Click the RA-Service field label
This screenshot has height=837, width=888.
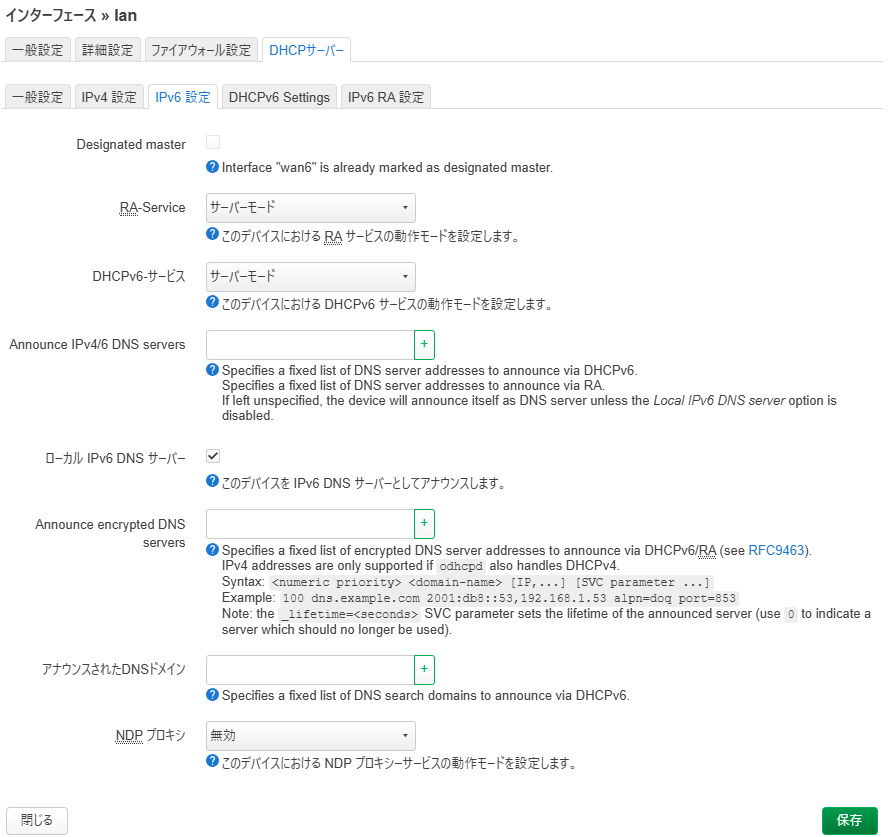[x=152, y=208]
